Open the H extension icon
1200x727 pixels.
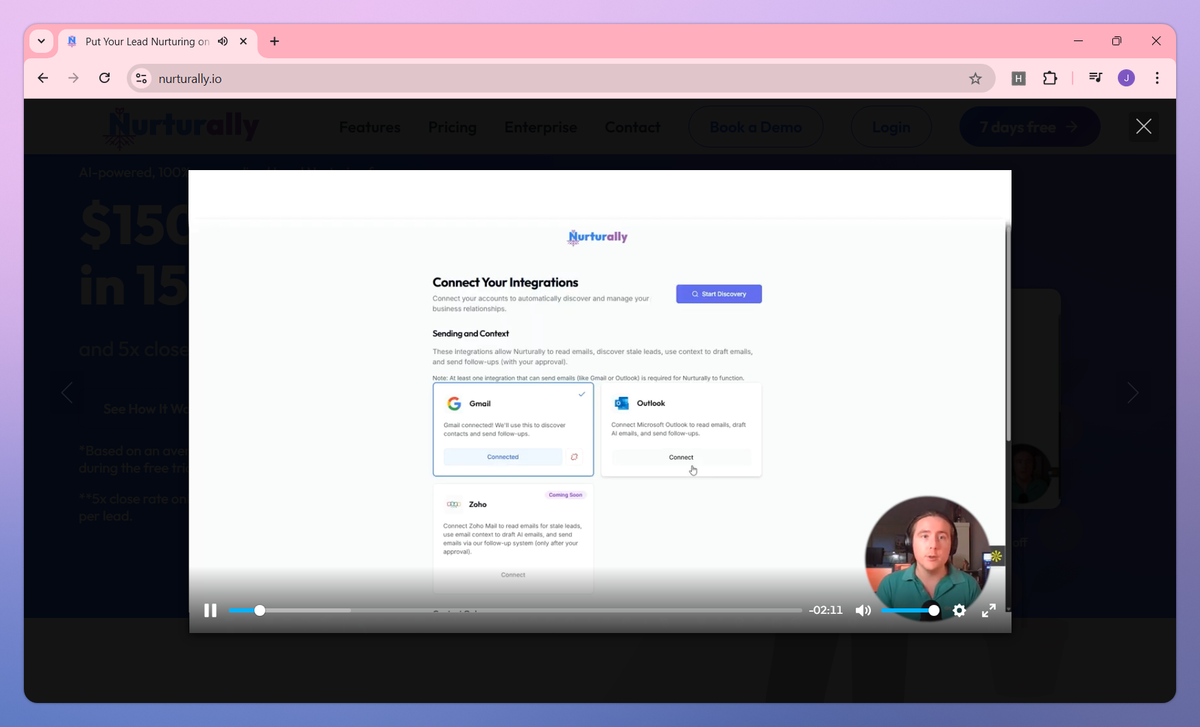click(1018, 78)
